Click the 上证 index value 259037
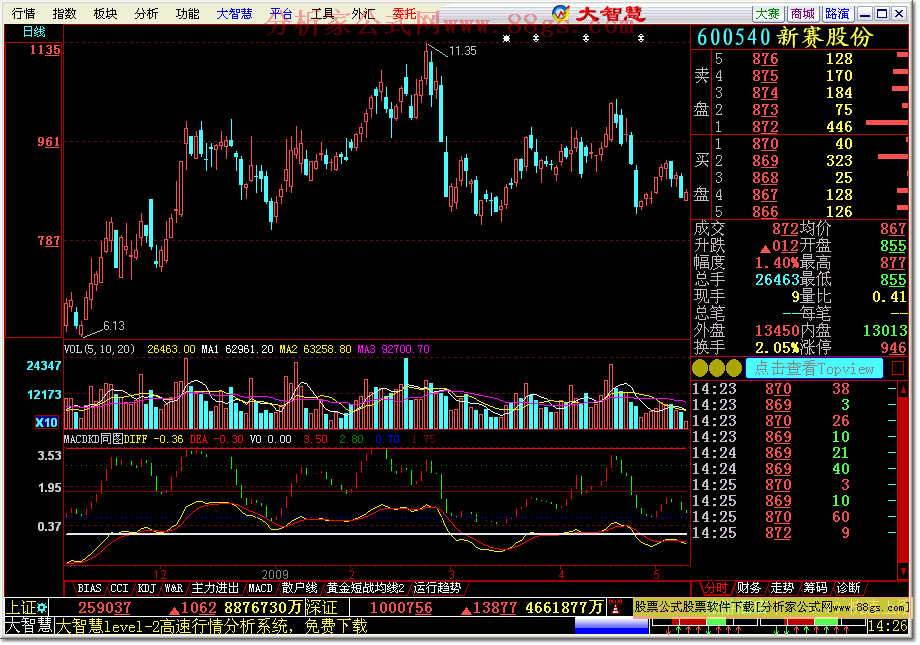920x645 pixels. [x=104, y=607]
